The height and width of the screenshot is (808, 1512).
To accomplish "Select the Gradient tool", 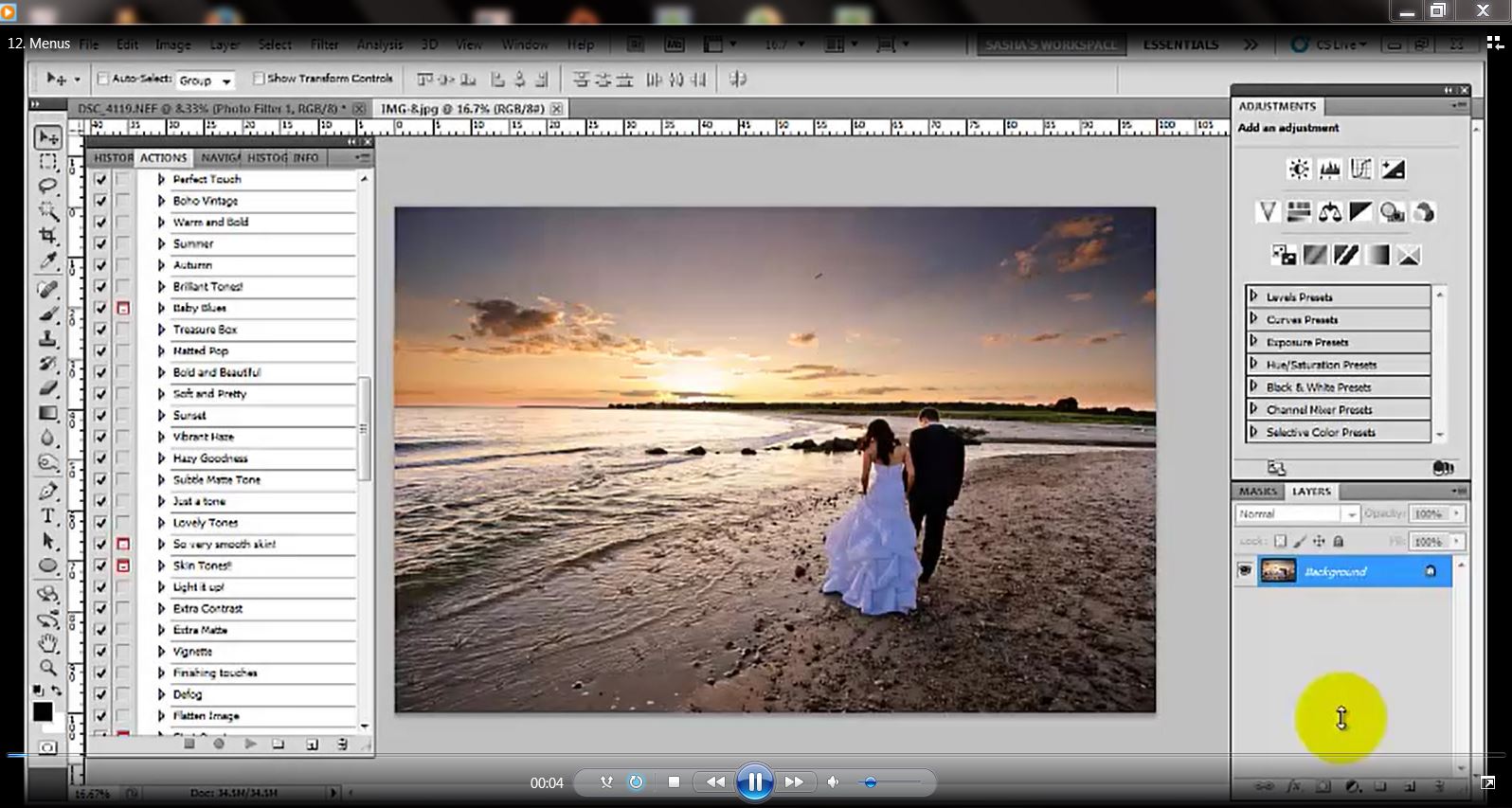I will pyautogui.click(x=47, y=413).
